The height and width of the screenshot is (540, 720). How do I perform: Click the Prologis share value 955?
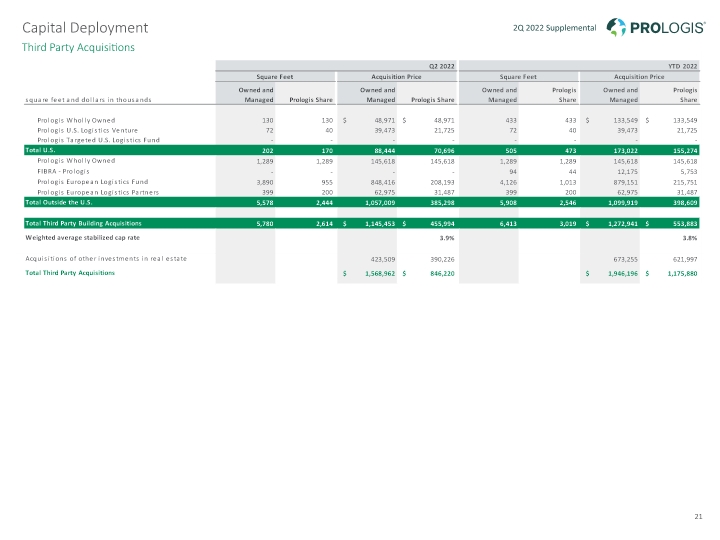click(327, 182)
